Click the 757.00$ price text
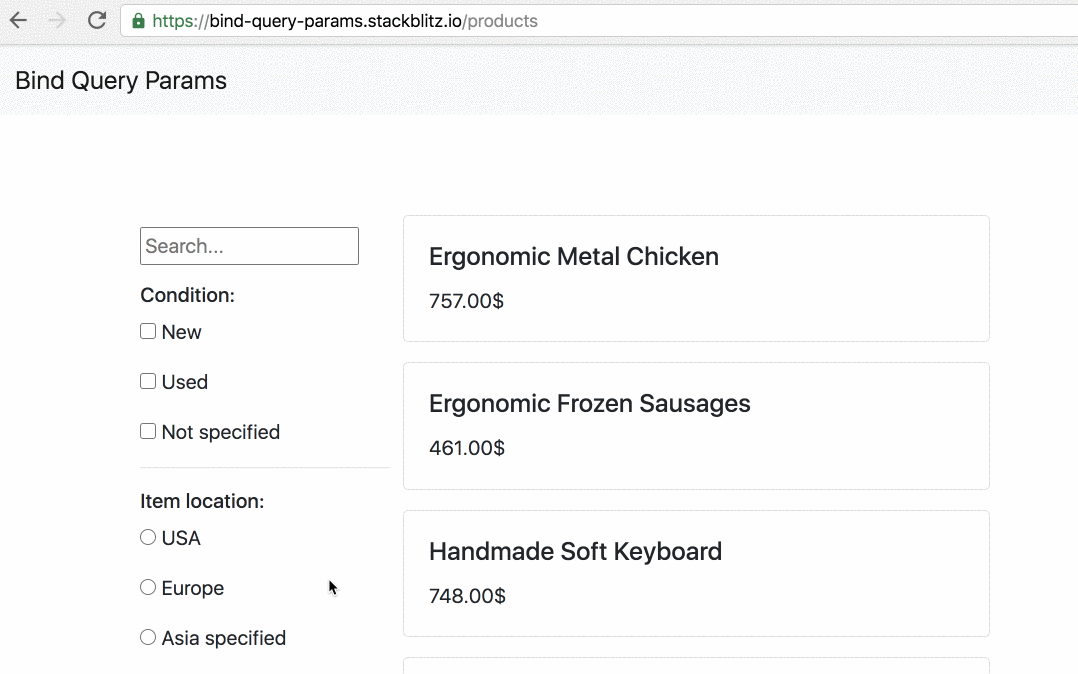The image size is (1078, 674). tap(466, 300)
